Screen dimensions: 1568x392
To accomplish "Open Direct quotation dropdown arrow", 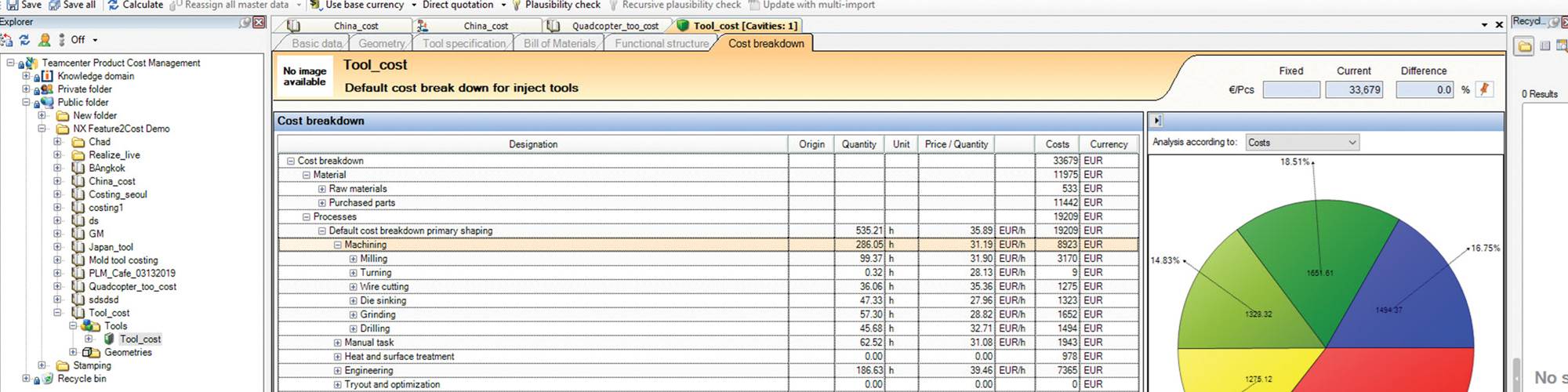I will point(503,5).
